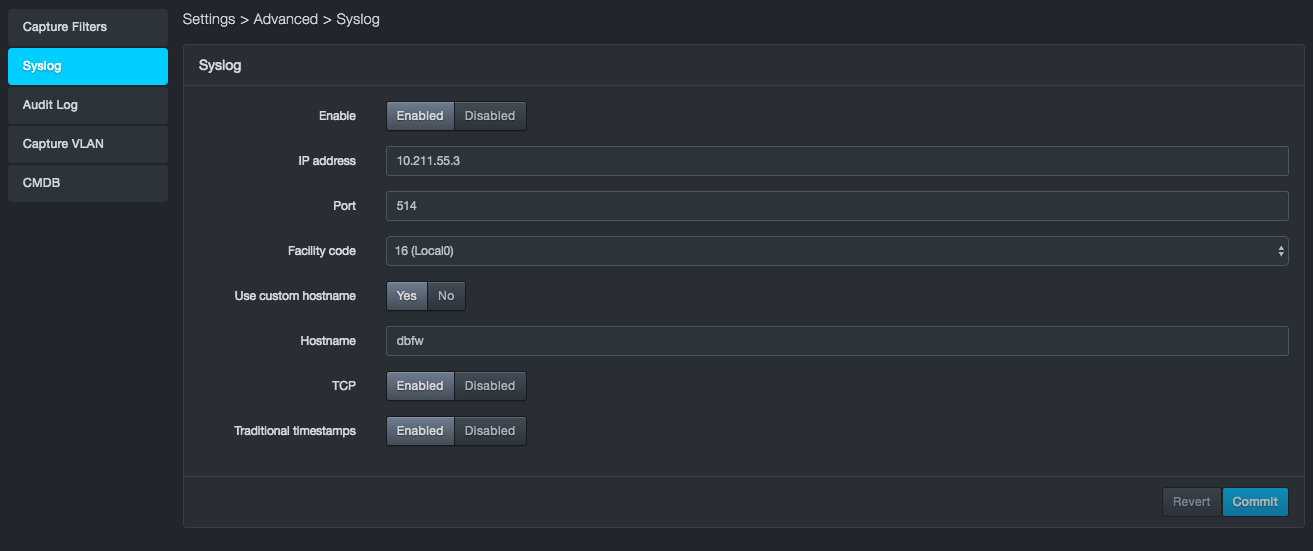Set syslog Enable to Disabled

(x=490, y=116)
